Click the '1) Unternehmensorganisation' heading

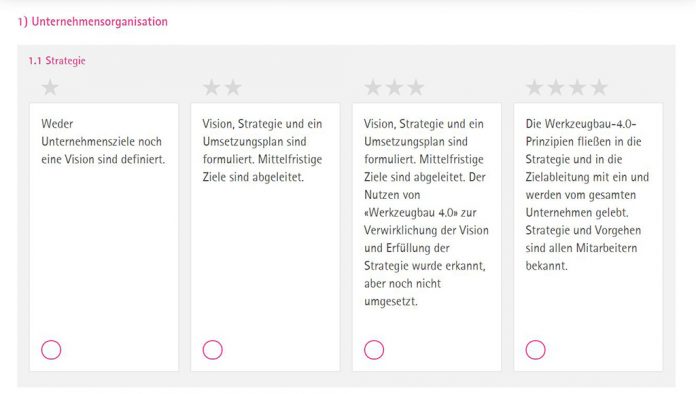(x=93, y=21)
